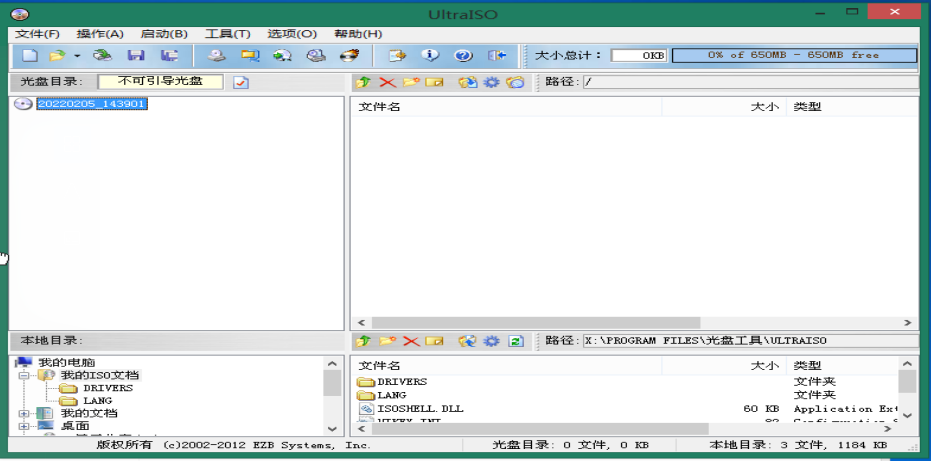
Task: Click rename icon in disc directory toolbar
Action: click(x=435, y=82)
